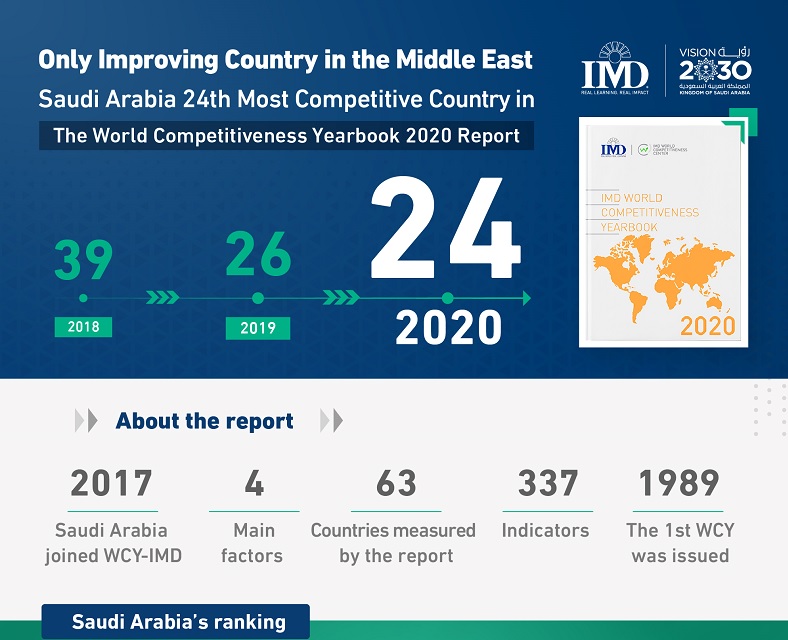Click the 1989 statistic number
Viewport: 788px width, 640px height.
pyautogui.click(x=679, y=483)
